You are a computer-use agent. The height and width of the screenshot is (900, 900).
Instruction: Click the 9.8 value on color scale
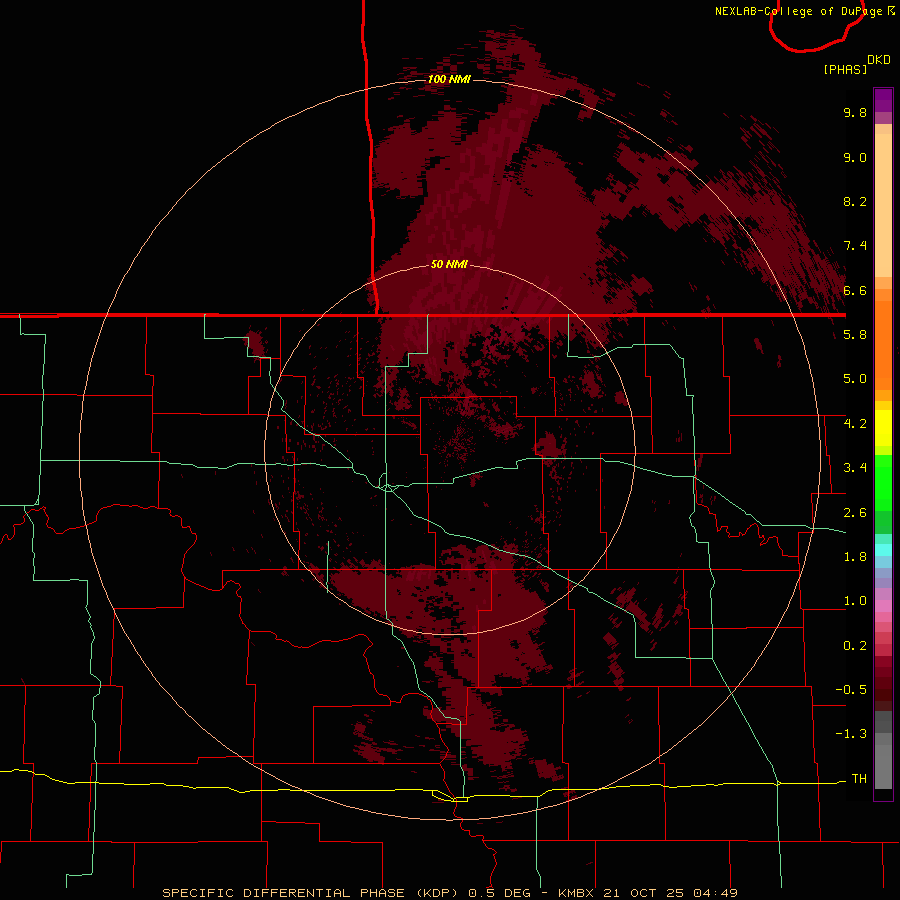(x=855, y=112)
